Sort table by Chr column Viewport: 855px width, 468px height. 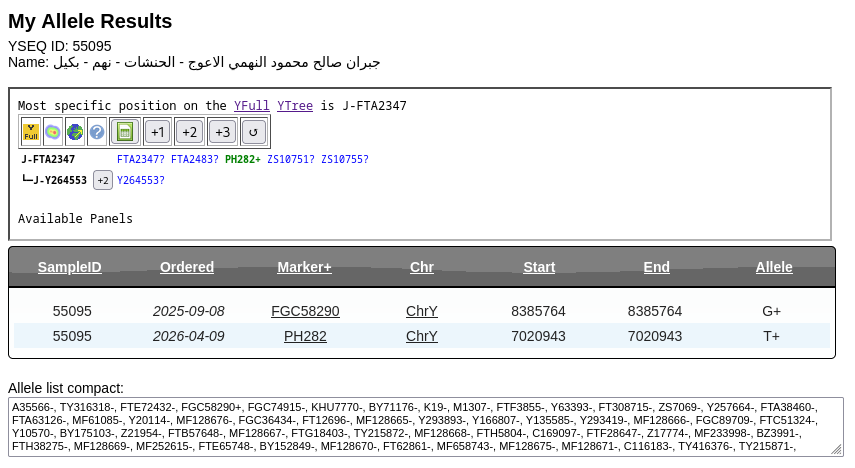(422, 267)
